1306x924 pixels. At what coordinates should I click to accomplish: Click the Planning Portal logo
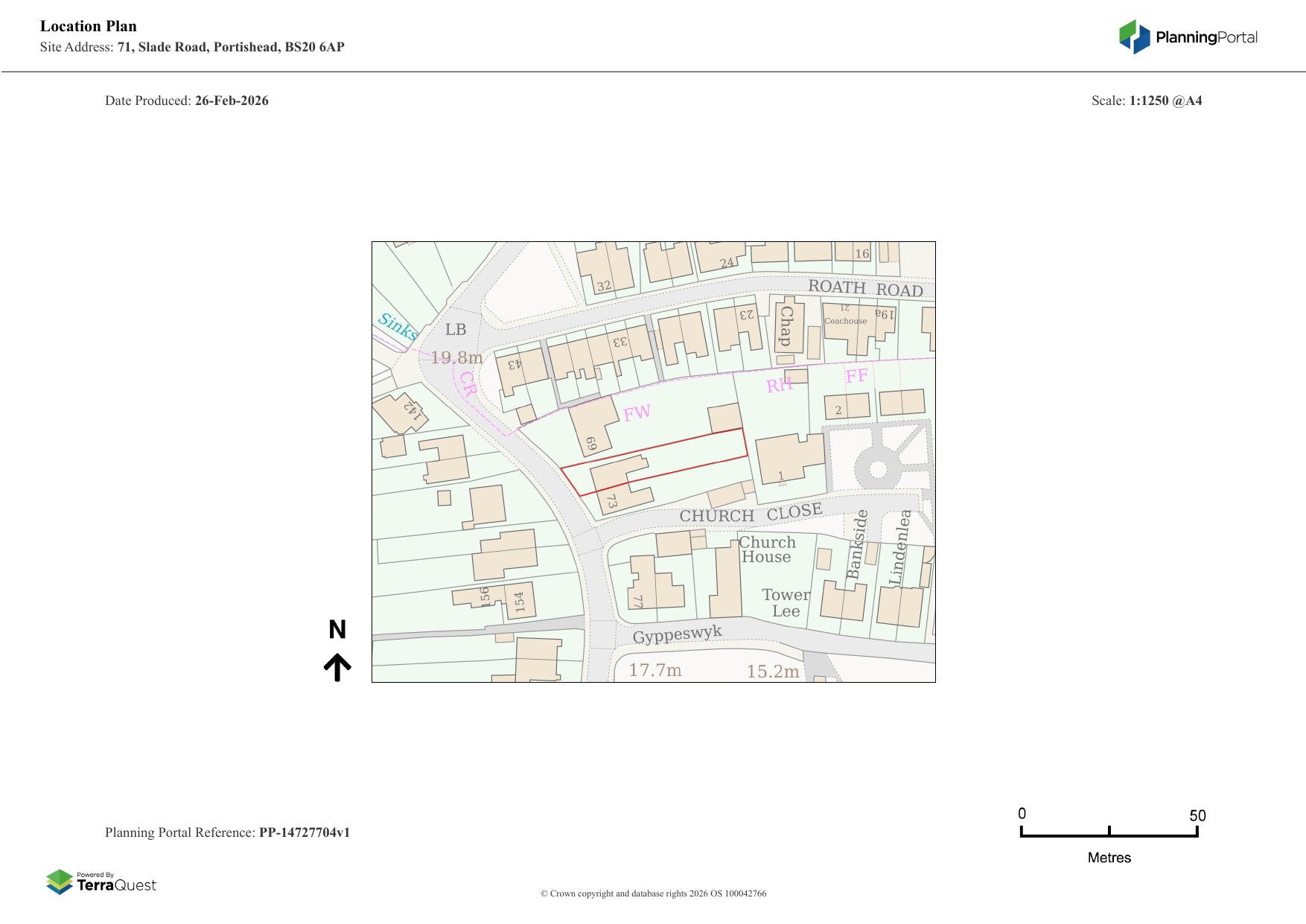1188,37
